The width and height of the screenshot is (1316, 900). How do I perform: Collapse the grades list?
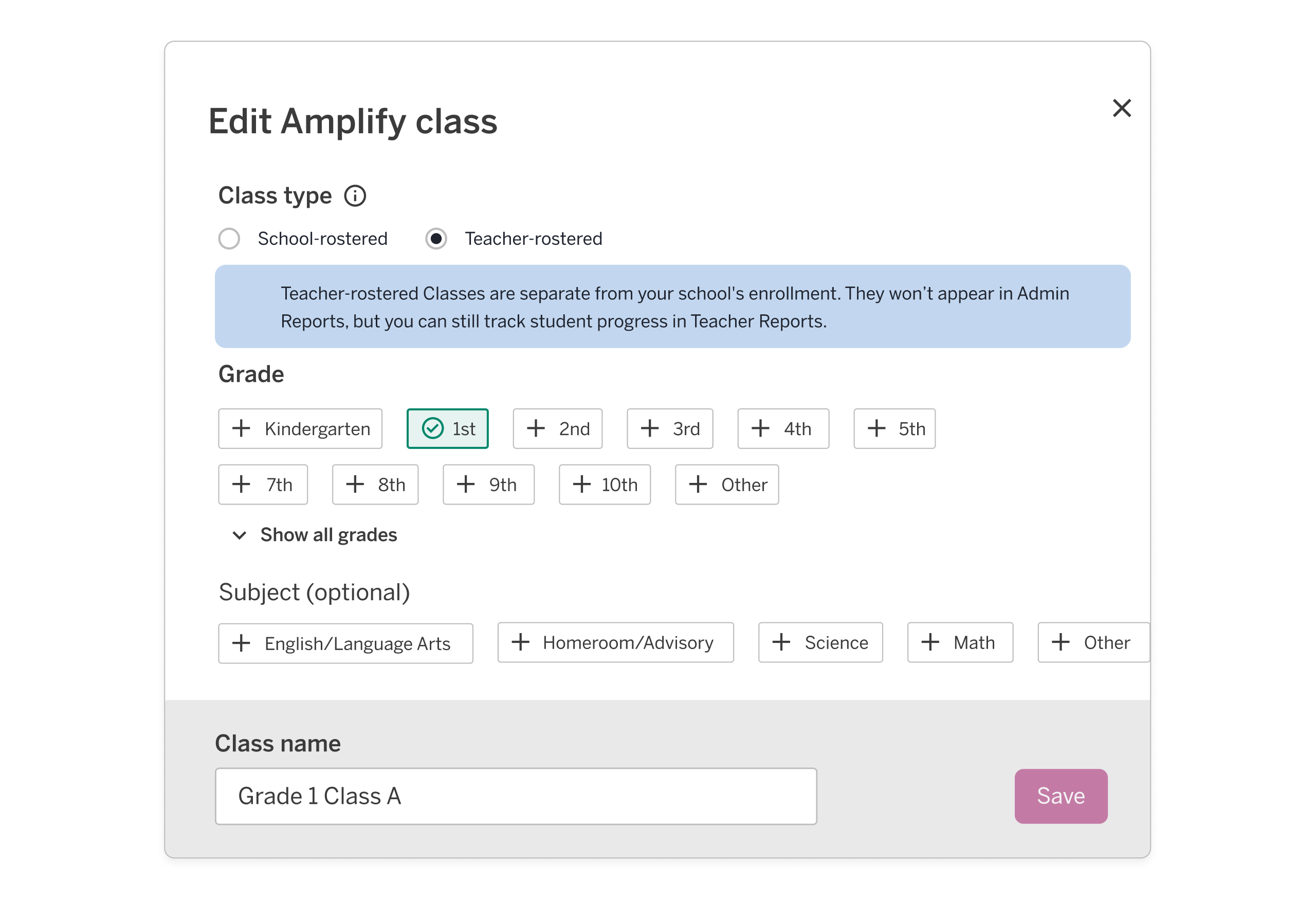tap(328, 535)
